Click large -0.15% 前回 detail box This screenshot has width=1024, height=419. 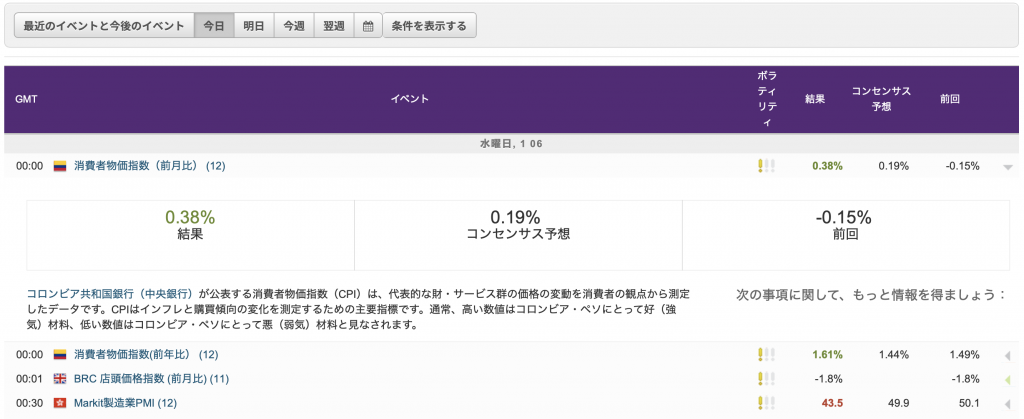tap(846, 235)
